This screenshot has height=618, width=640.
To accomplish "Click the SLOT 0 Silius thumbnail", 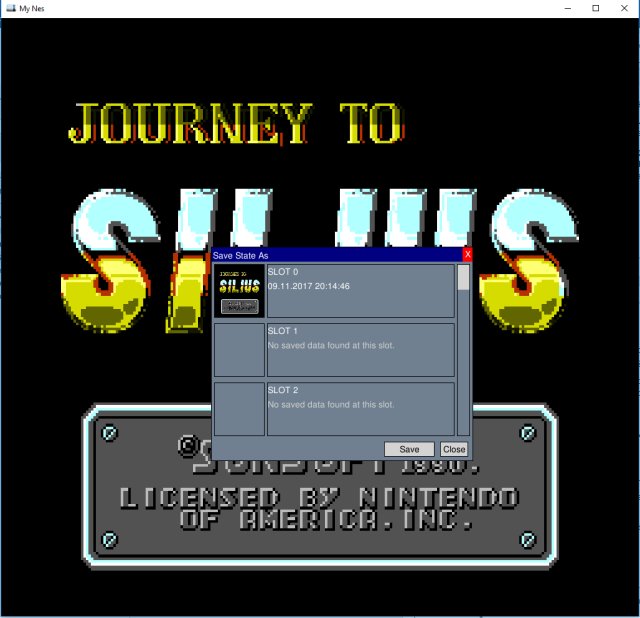I will [x=239, y=291].
